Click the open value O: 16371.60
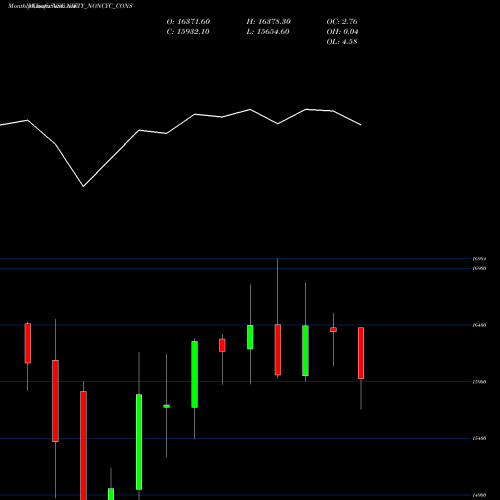The width and height of the screenshot is (500, 500). [188, 22]
